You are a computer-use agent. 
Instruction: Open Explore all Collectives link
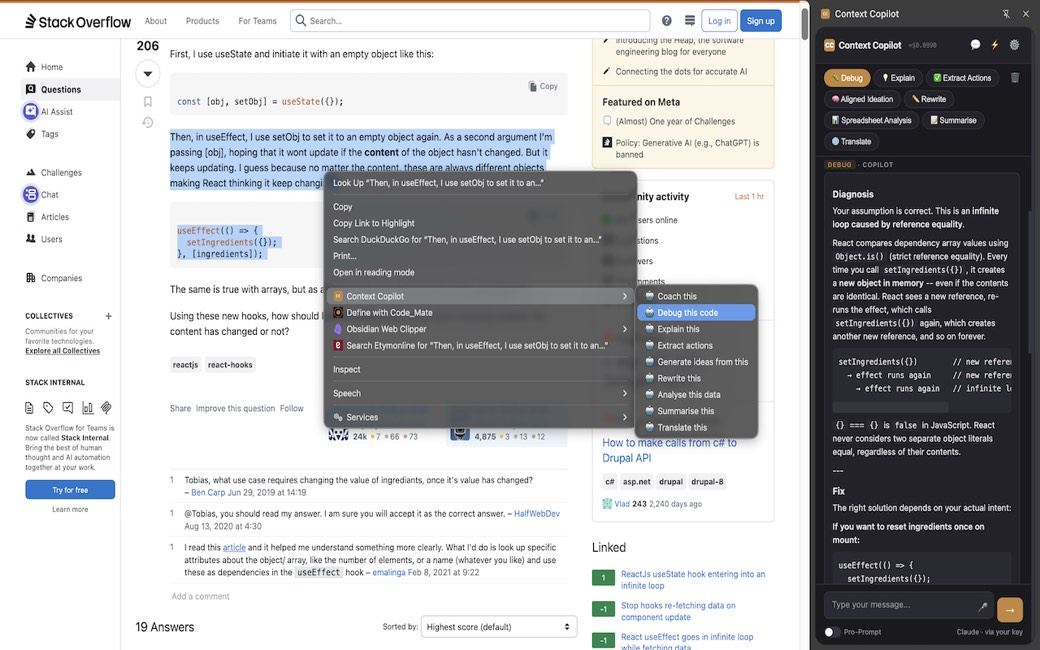62,351
